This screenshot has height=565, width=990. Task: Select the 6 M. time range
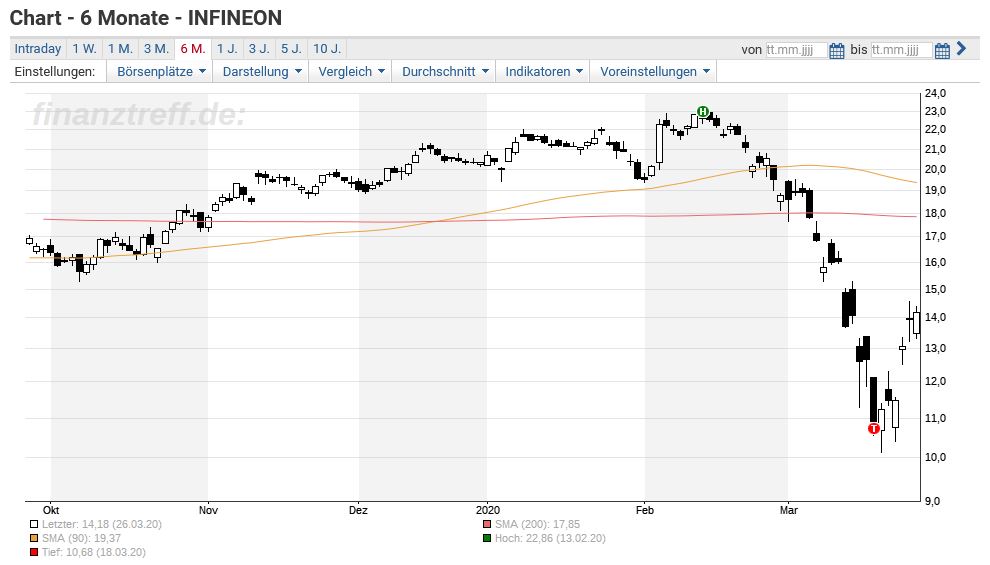click(193, 49)
